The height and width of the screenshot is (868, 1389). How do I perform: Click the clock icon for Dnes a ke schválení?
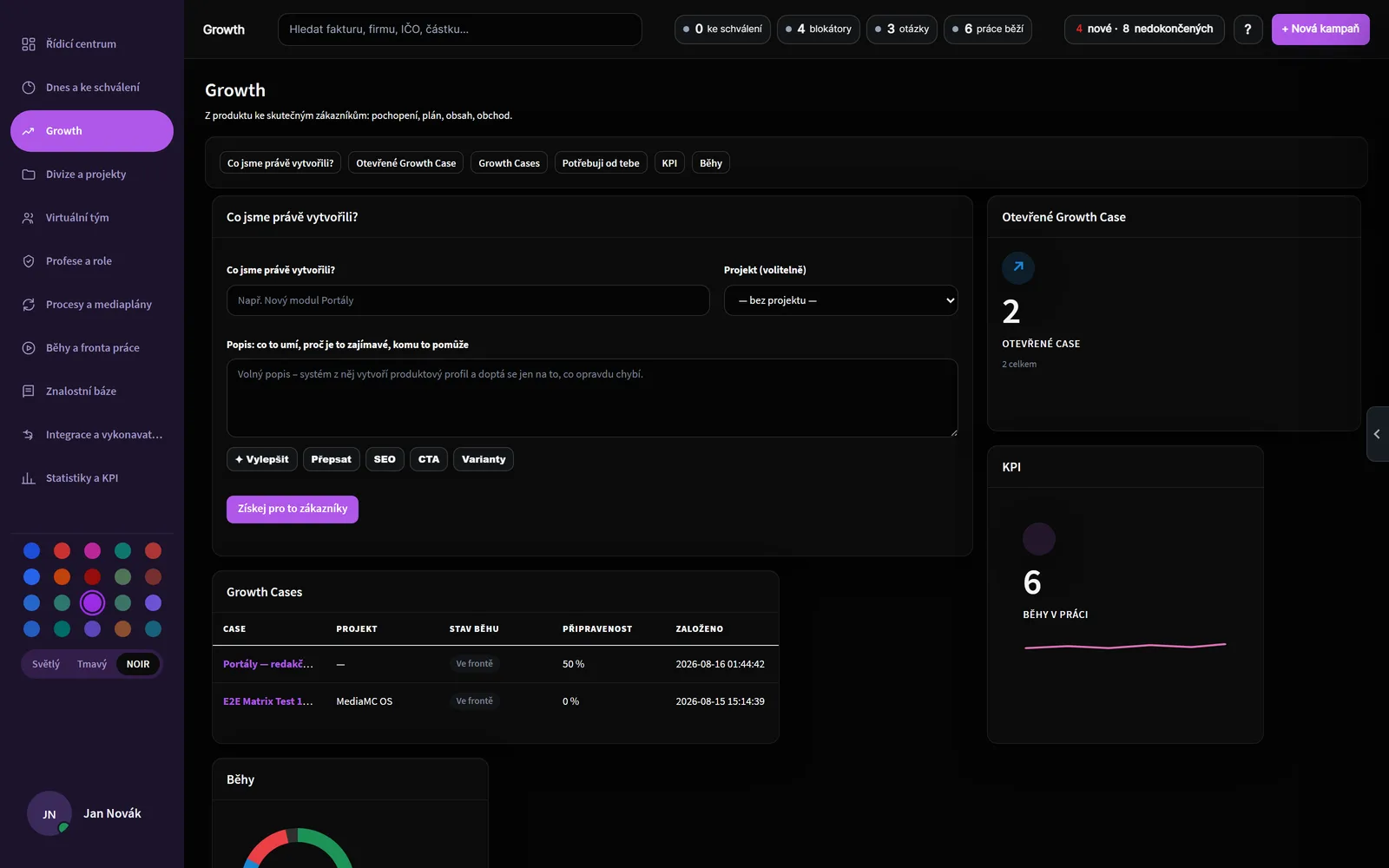tap(29, 88)
